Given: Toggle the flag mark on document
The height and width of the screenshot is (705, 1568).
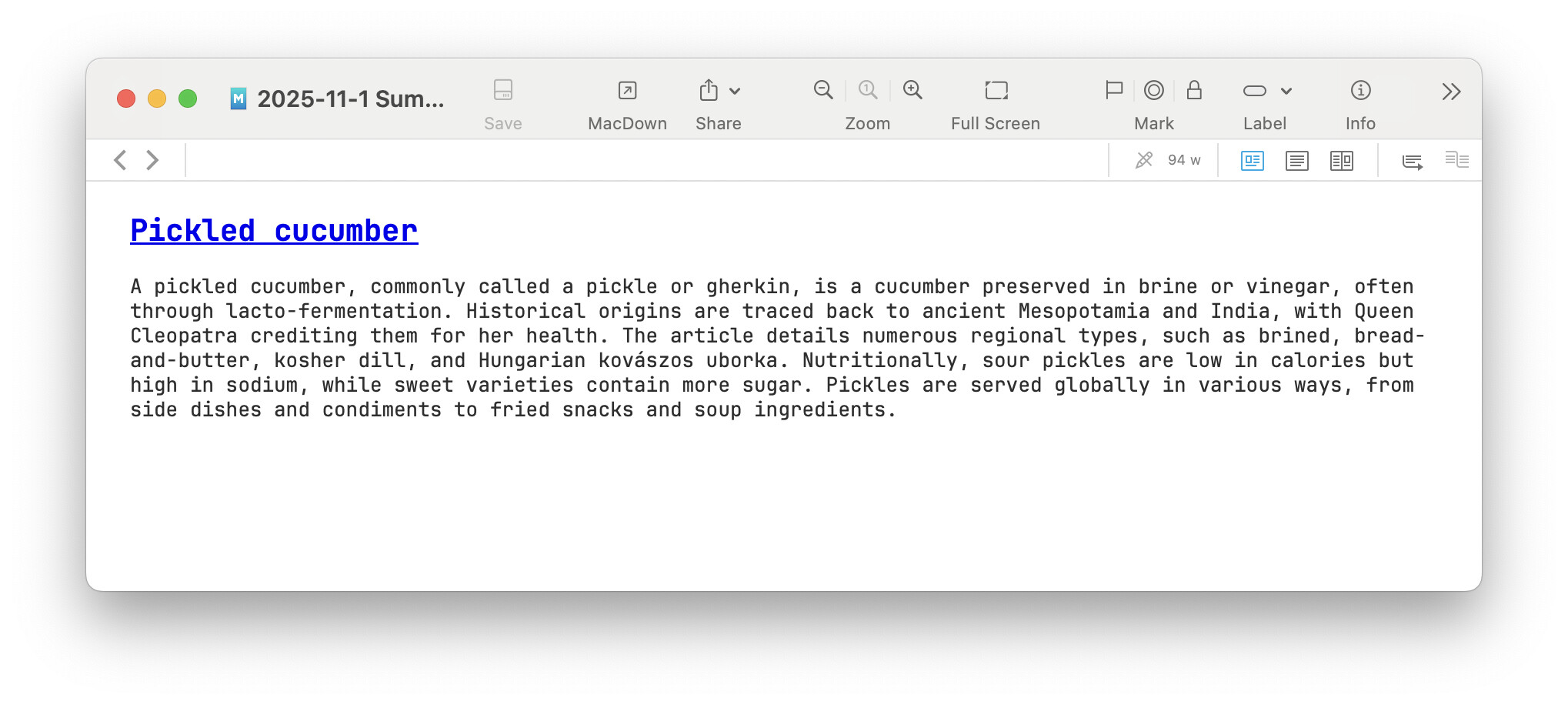Looking at the screenshot, I should click(x=1113, y=91).
